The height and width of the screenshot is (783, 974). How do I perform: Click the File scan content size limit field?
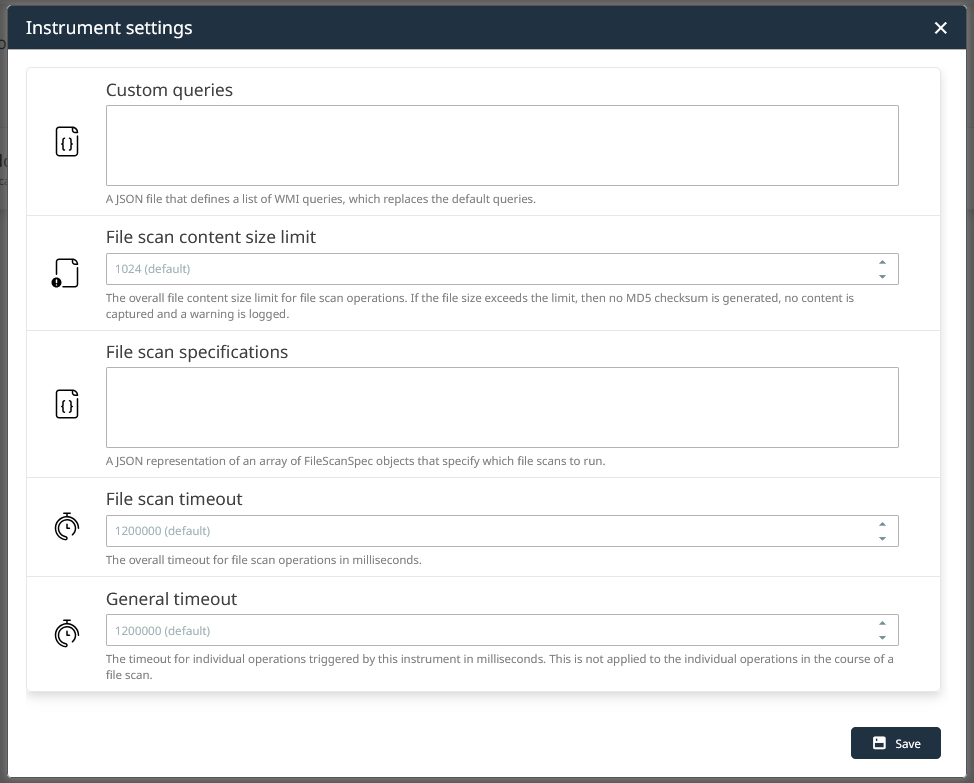click(488, 269)
